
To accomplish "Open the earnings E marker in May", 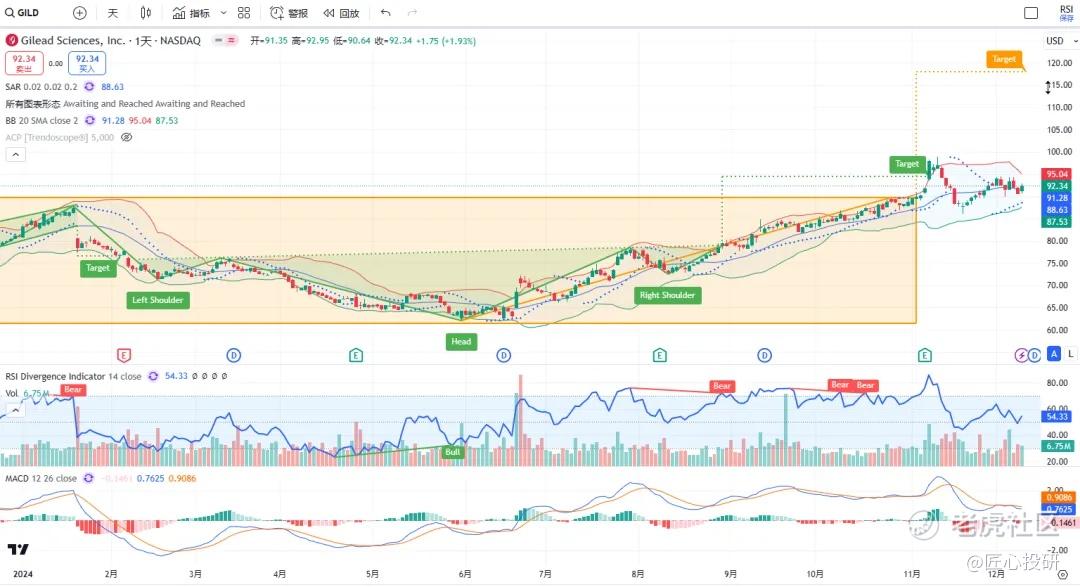I will (355, 356).
